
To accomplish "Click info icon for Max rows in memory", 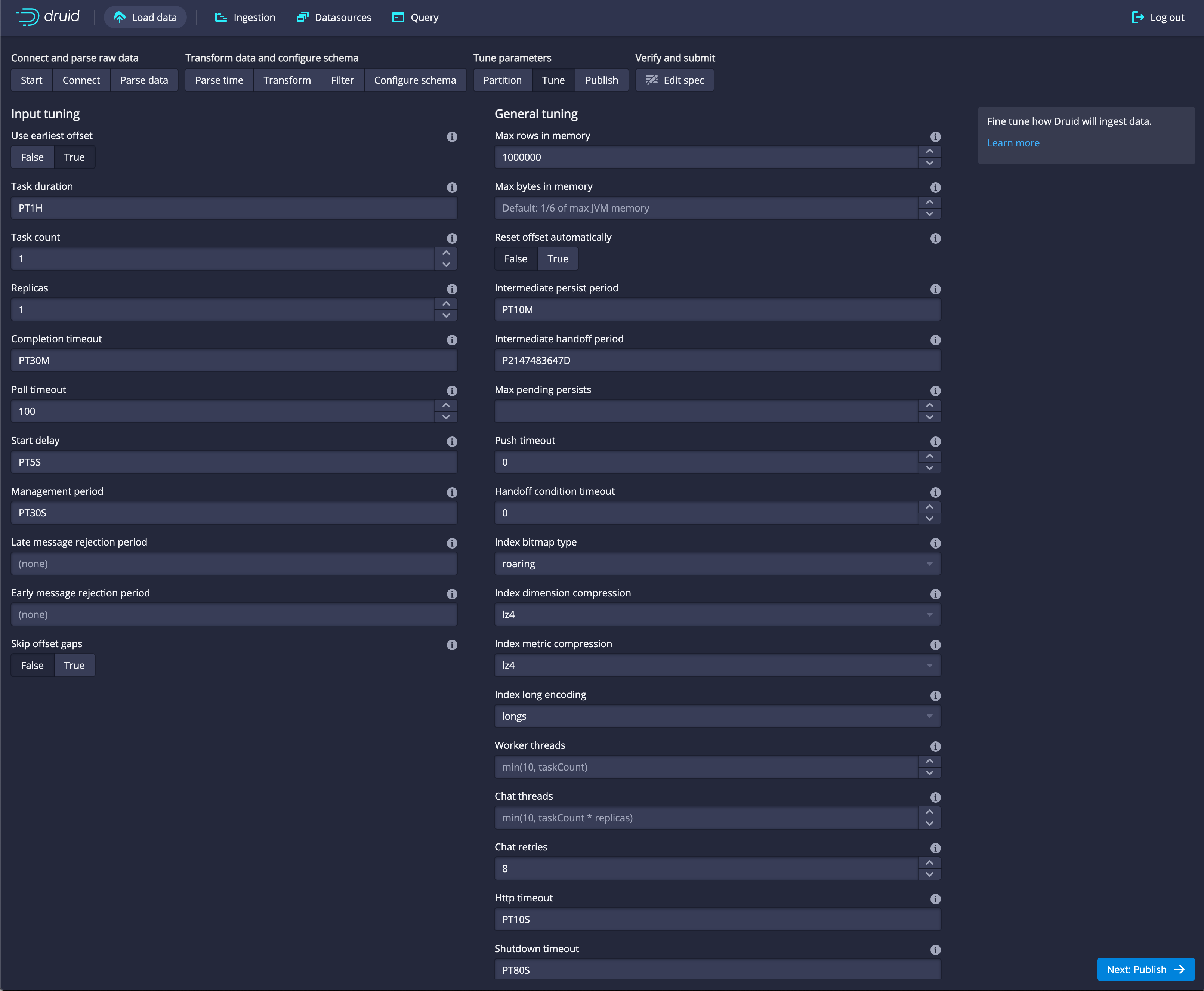I will click(935, 136).
